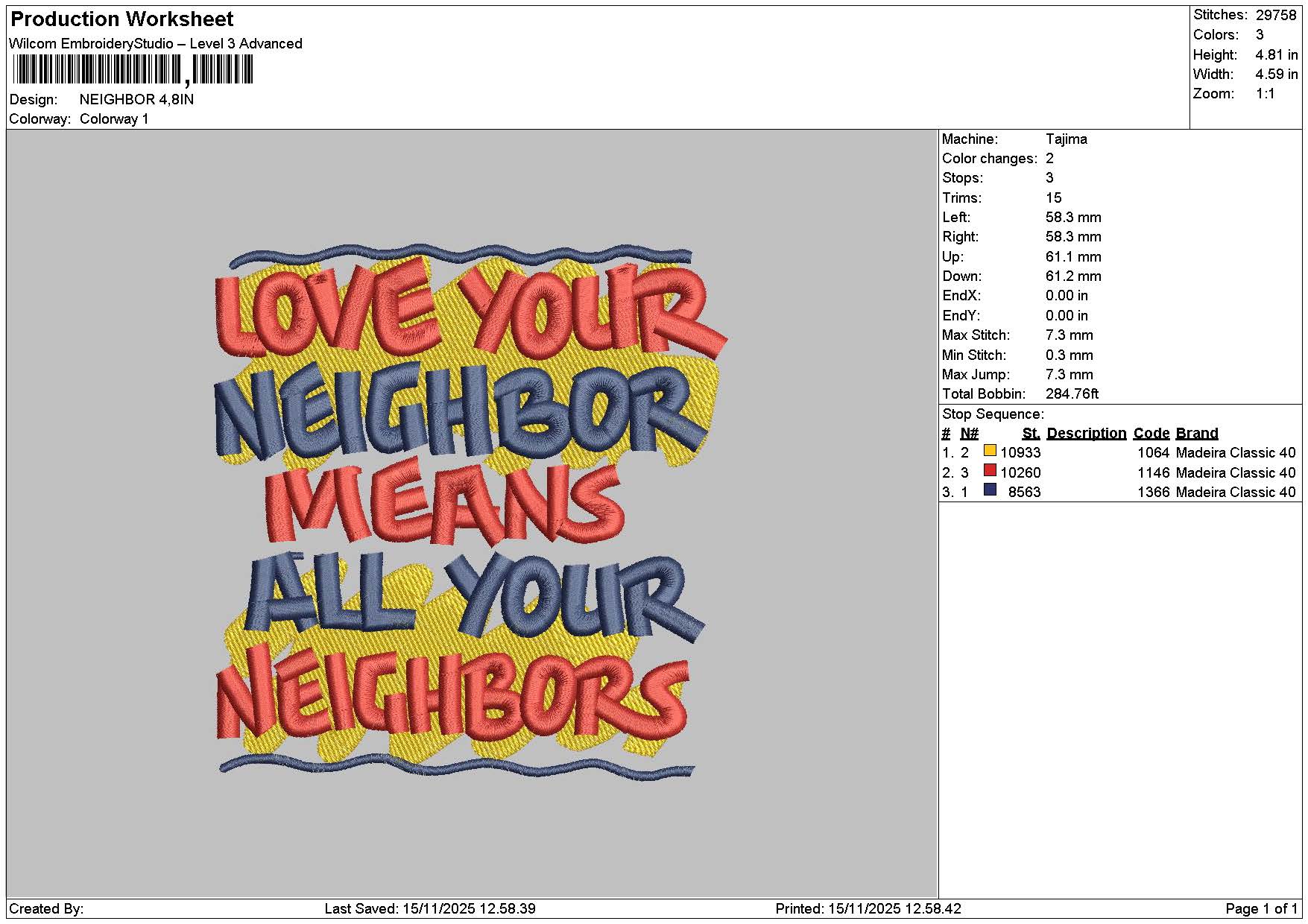
Task: Click the 'N#' column header
Action: [x=969, y=434]
